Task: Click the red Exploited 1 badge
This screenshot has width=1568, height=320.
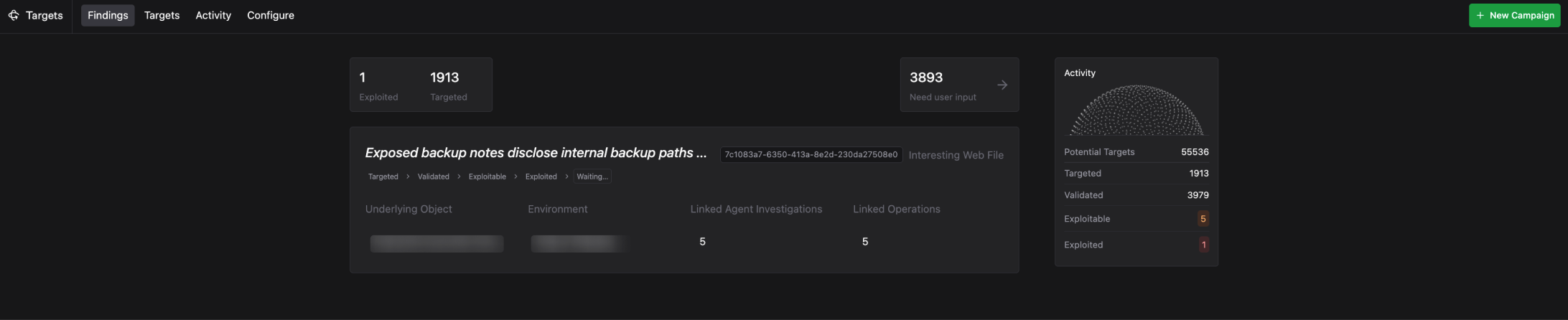Action: coord(1203,245)
